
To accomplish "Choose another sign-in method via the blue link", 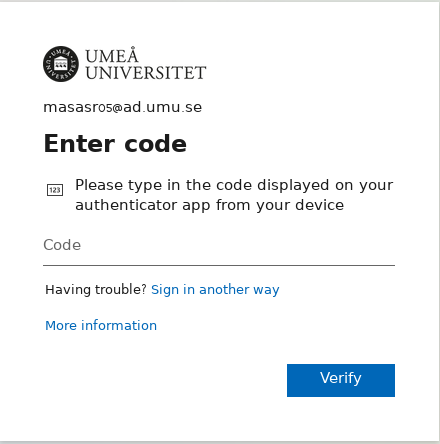I will (x=215, y=290).
